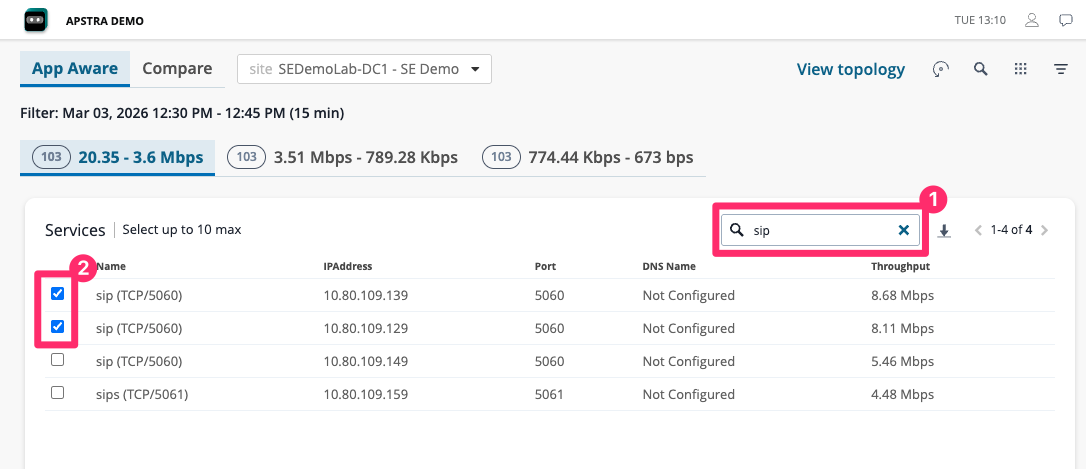Screen dimensions: 1086x469
Task: Click the search magnifier icon in toolbar
Action: pos(981,69)
